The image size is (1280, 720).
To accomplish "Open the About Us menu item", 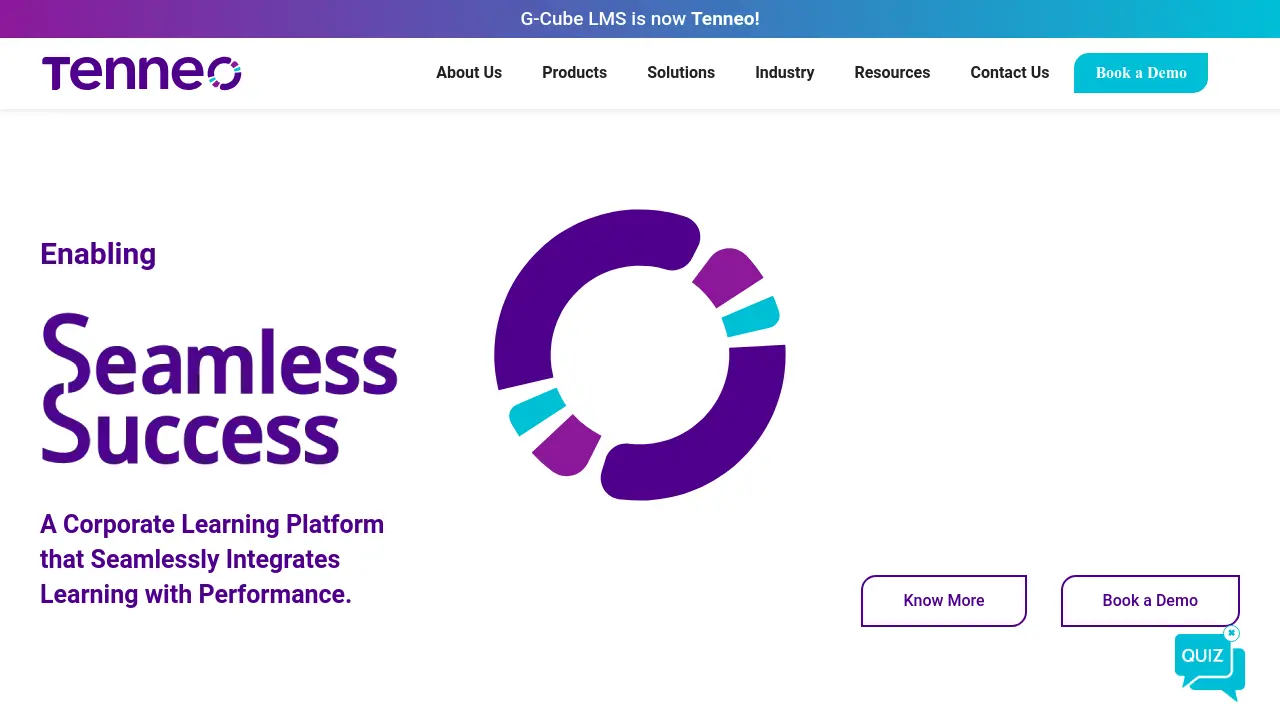I will (469, 73).
